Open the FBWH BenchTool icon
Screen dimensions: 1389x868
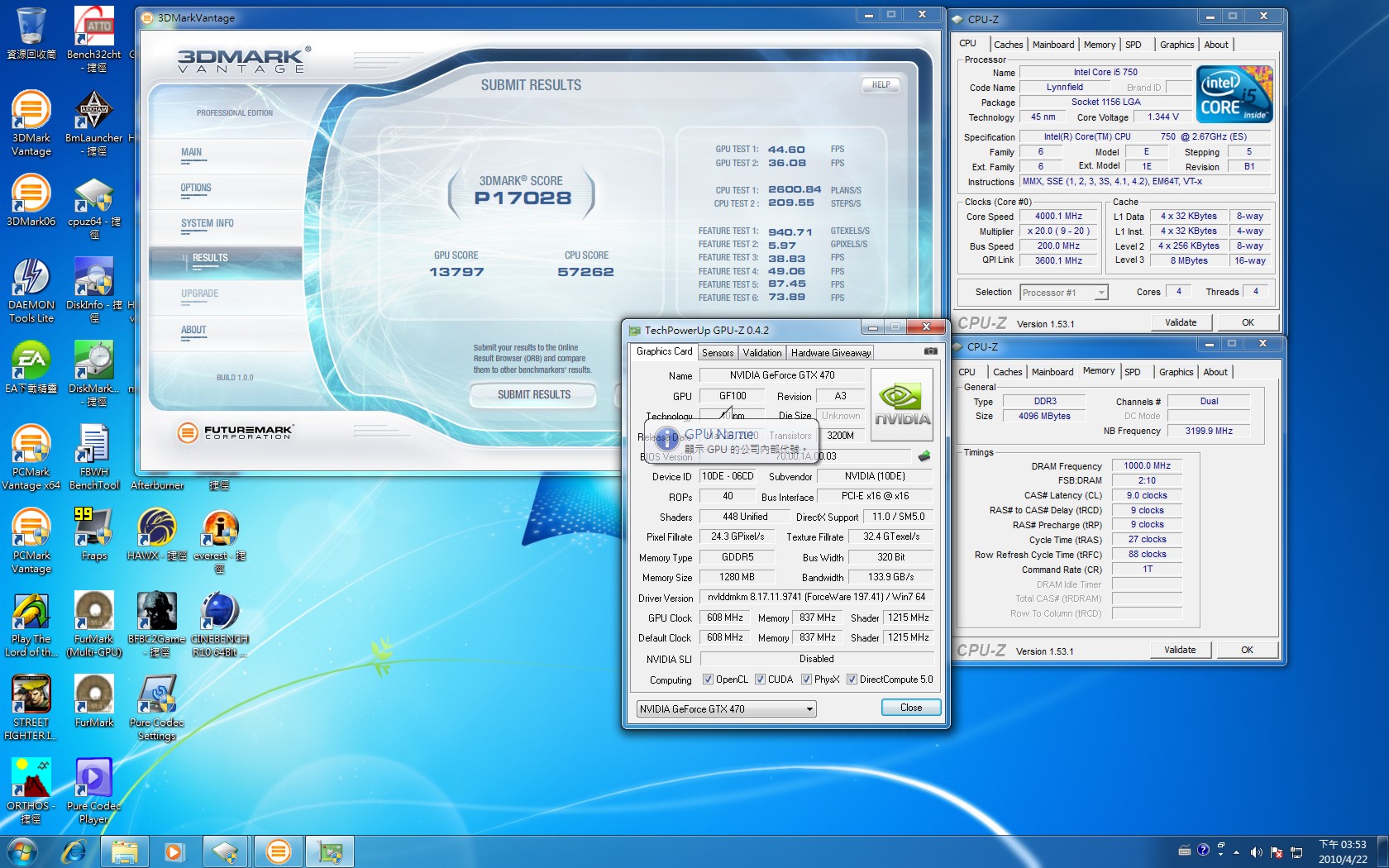click(x=94, y=457)
